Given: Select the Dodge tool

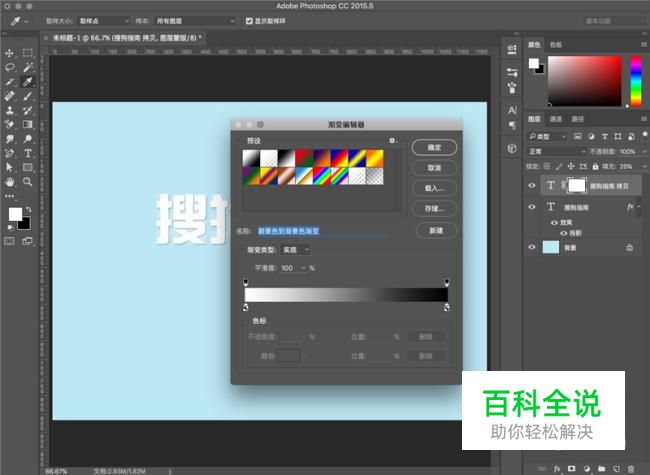Looking at the screenshot, I should 28,139.
